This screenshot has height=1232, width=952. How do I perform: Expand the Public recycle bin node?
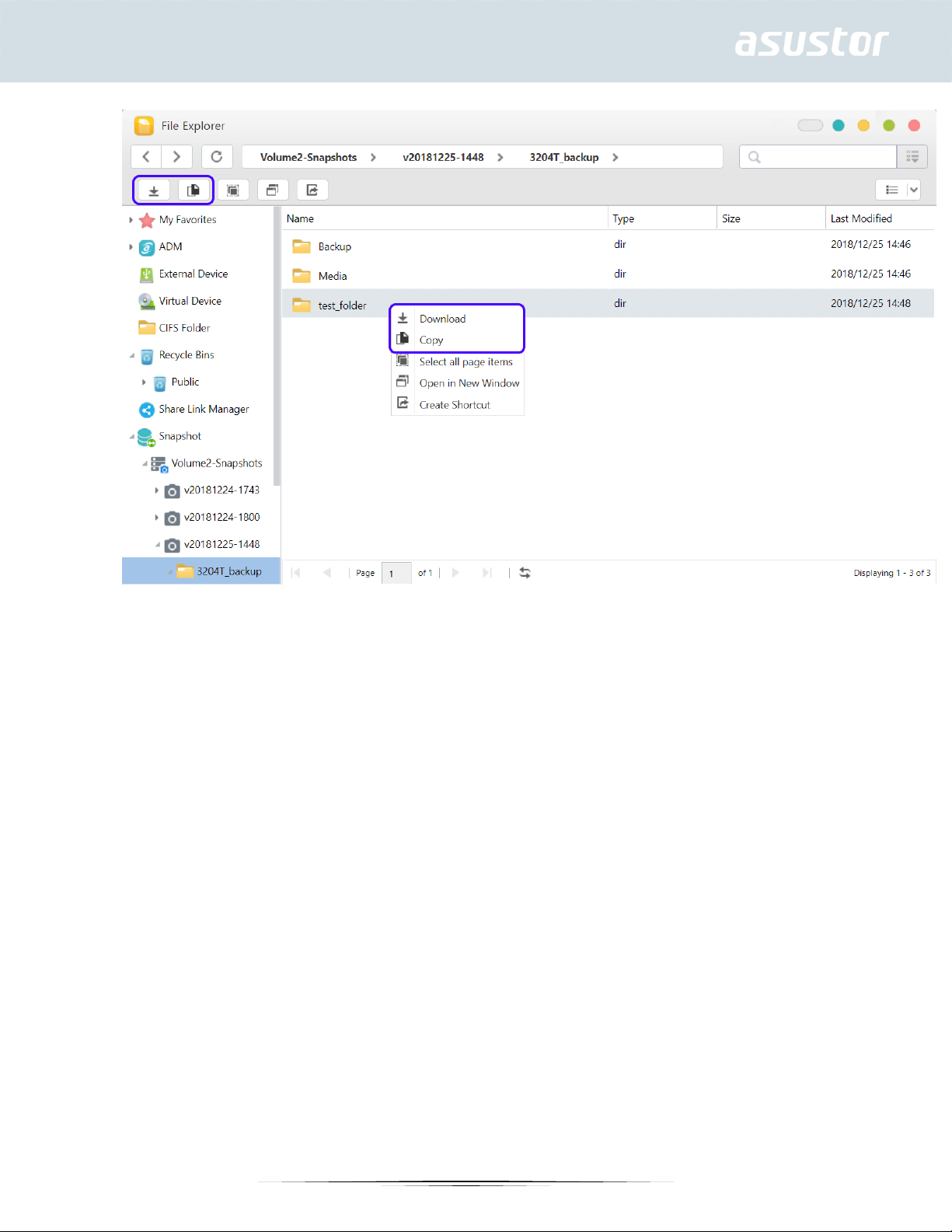tap(144, 382)
